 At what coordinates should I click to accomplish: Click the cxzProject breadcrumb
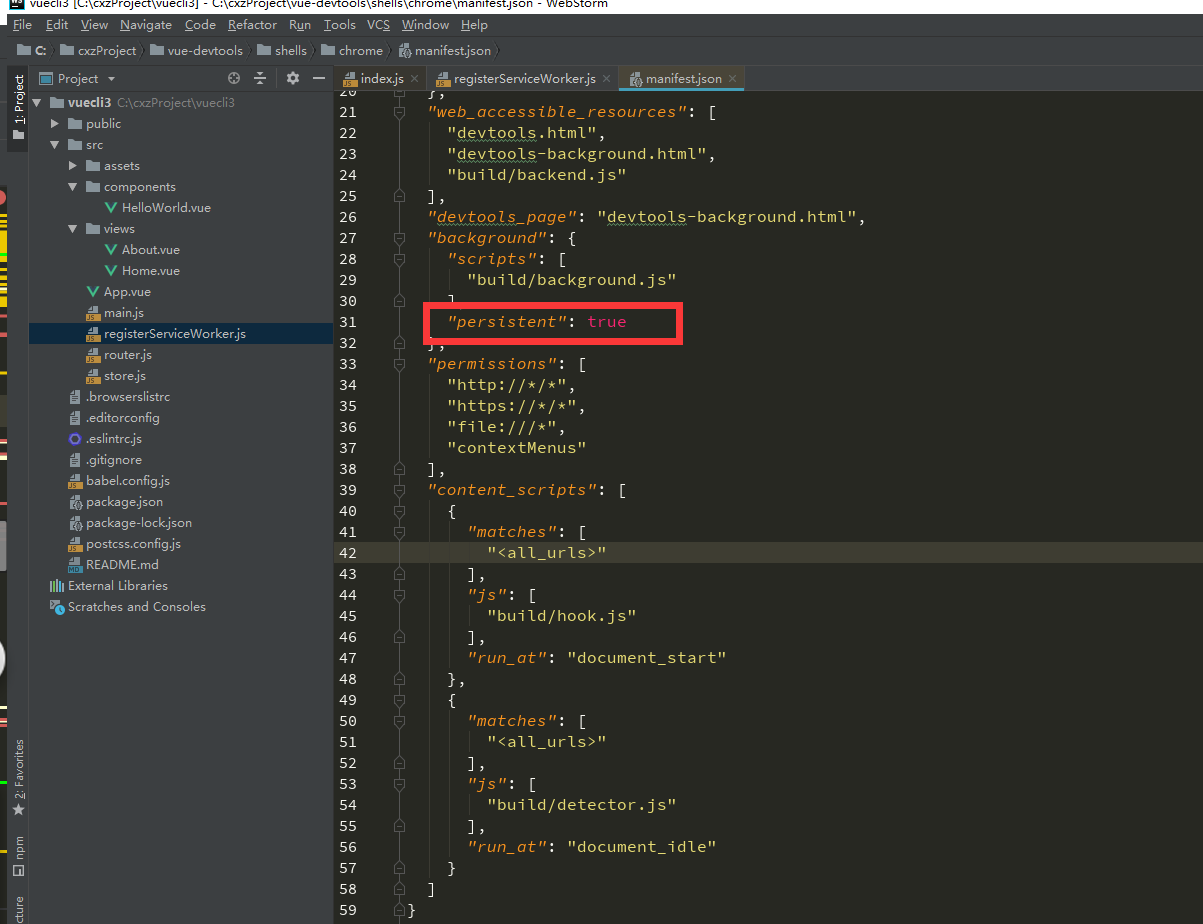(98, 50)
